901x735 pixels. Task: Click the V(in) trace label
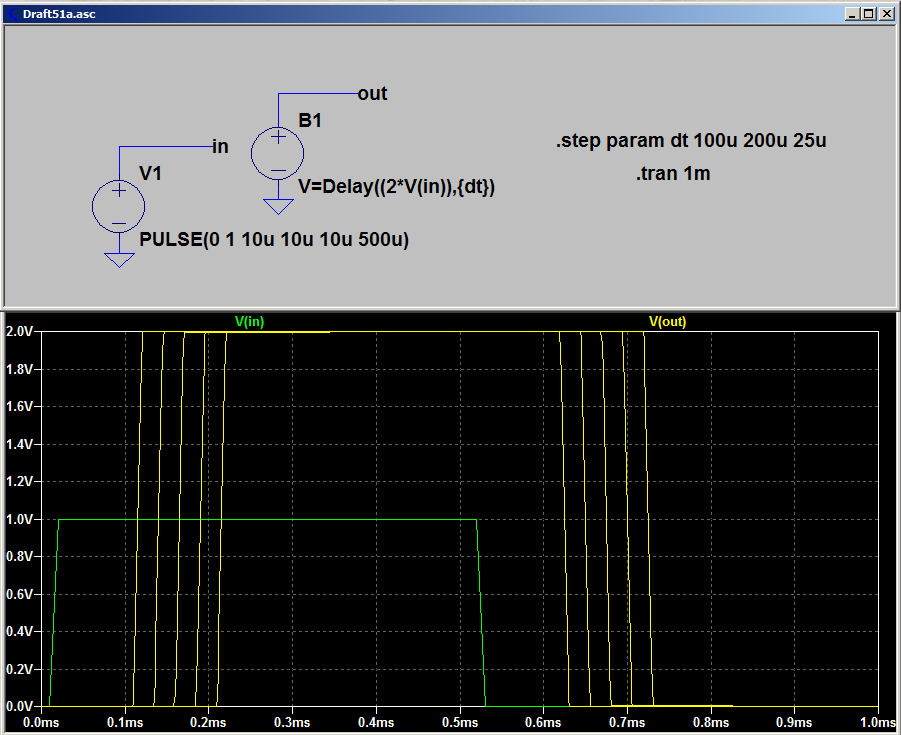(x=249, y=322)
